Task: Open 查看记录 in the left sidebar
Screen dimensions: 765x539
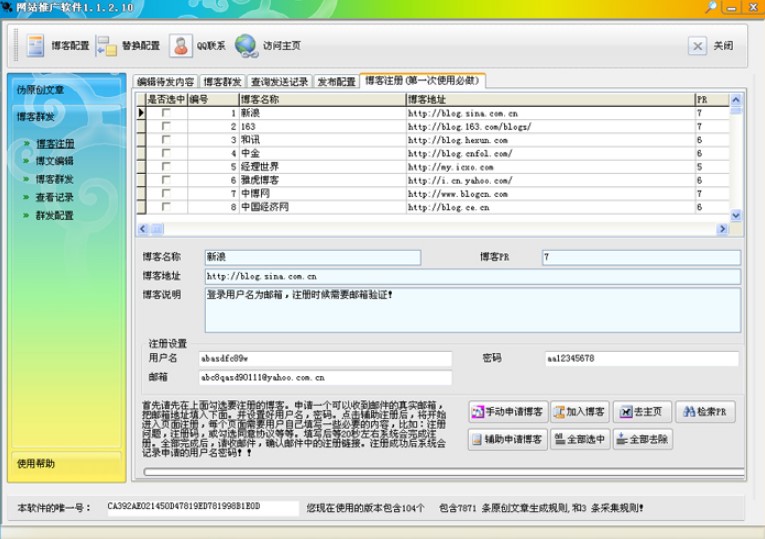Action: tap(55, 197)
